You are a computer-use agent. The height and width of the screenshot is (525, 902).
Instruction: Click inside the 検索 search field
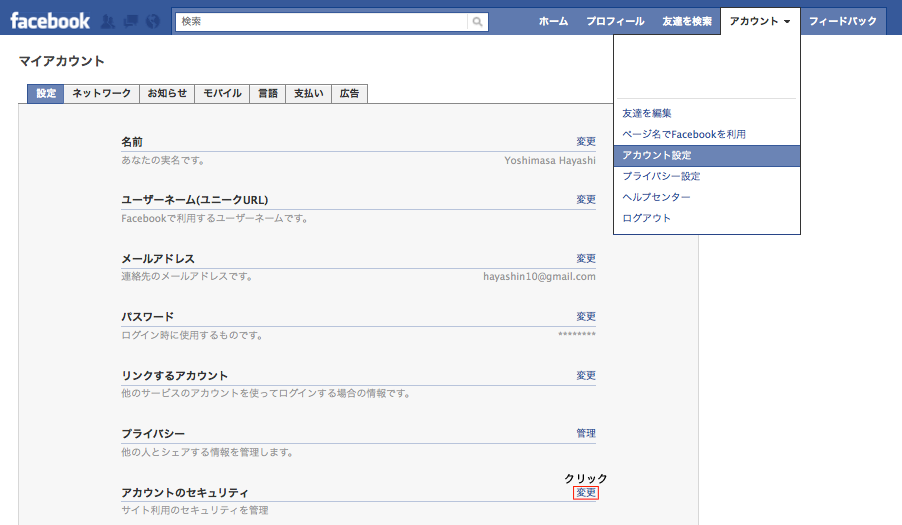click(x=320, y=21)
